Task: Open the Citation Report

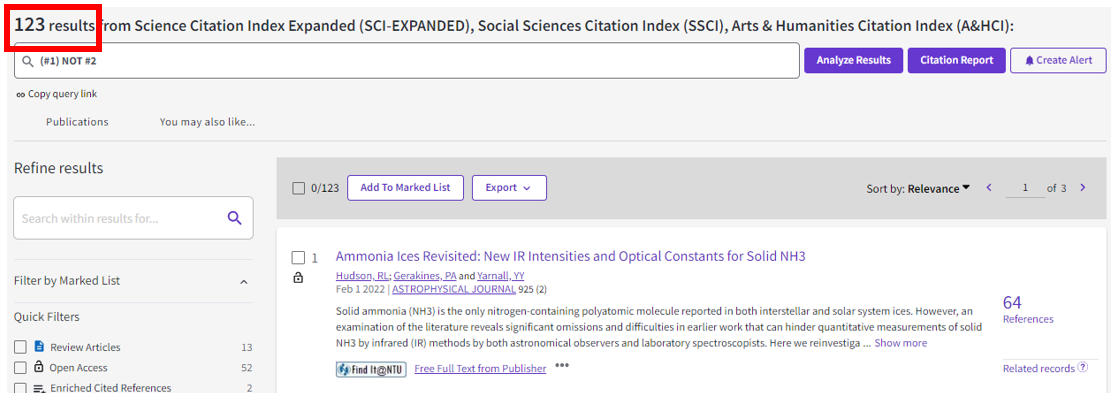Action: point(956,60)
